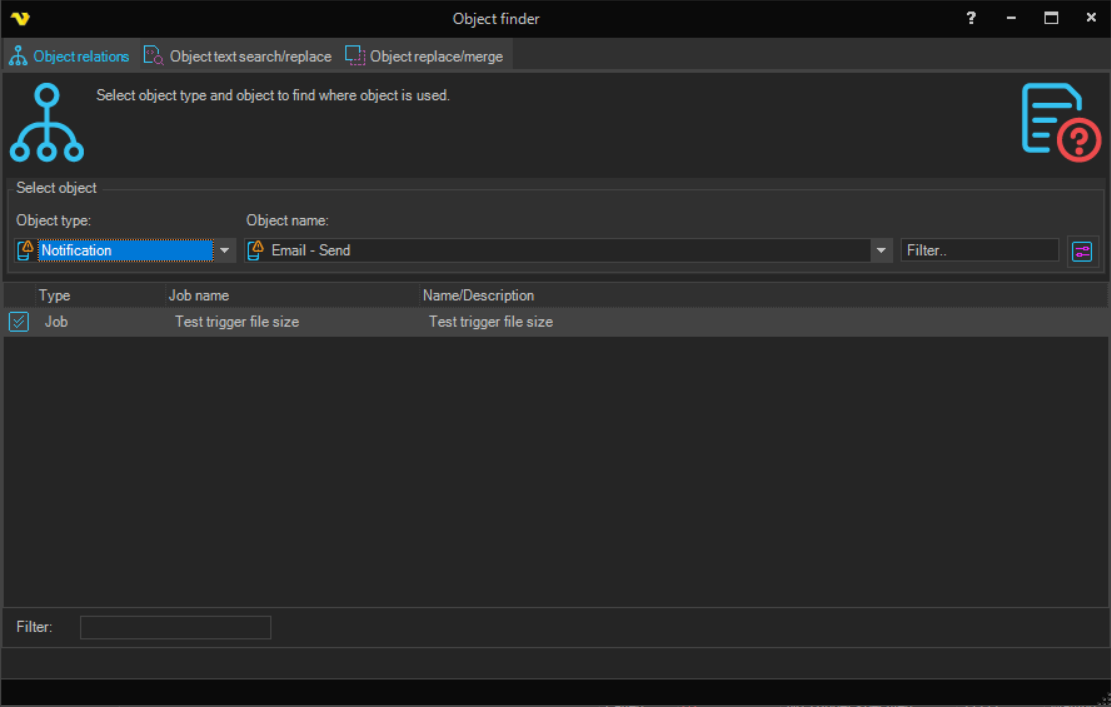
Task: Focus the Filter.. field next to Object name
Action: (979, 251)
